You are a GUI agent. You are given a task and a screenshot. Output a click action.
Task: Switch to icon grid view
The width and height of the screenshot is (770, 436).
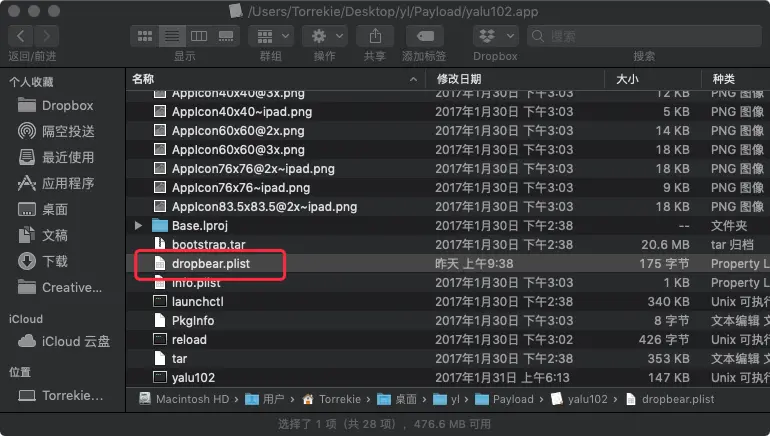(145, 36)
